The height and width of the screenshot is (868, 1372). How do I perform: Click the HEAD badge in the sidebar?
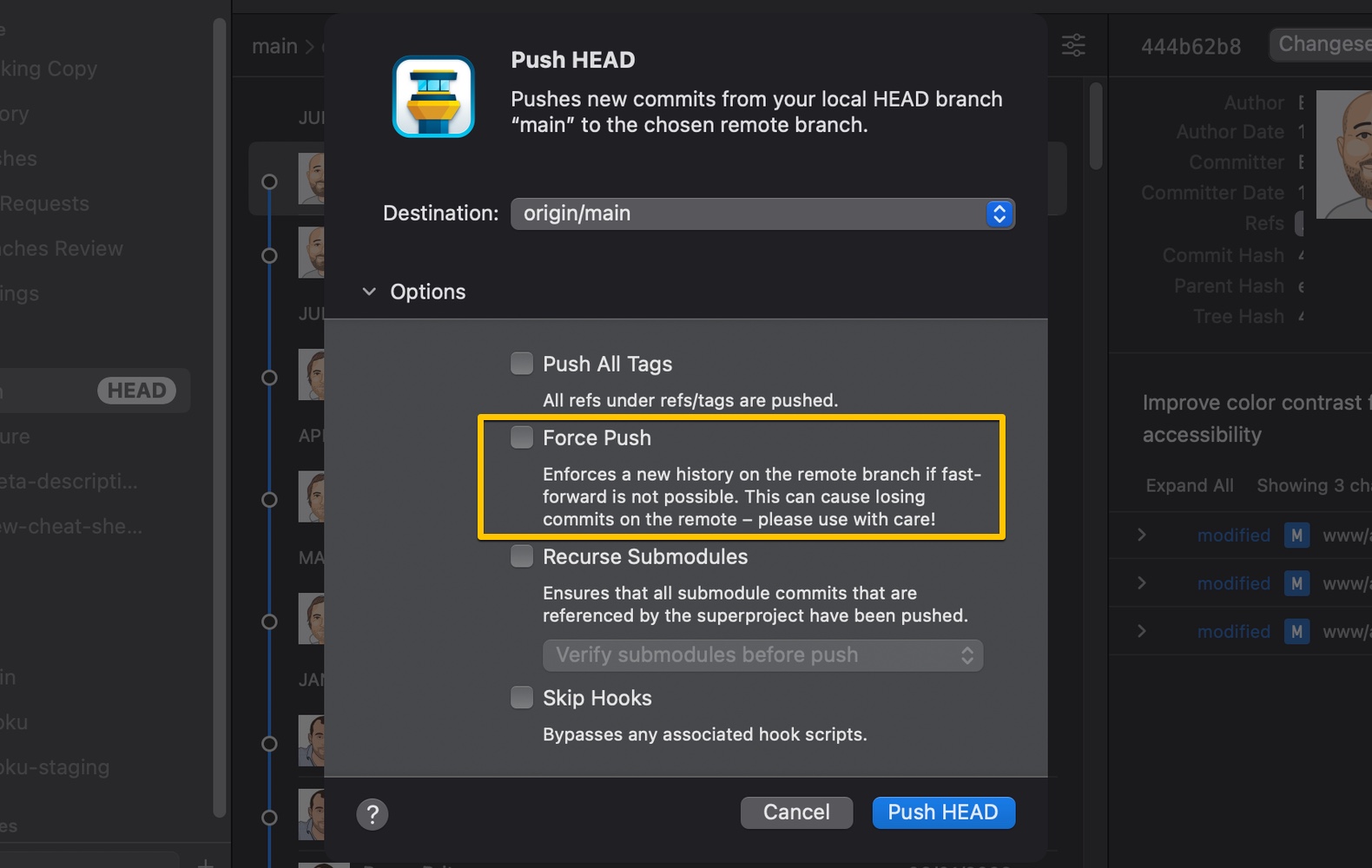coord(137,391)
